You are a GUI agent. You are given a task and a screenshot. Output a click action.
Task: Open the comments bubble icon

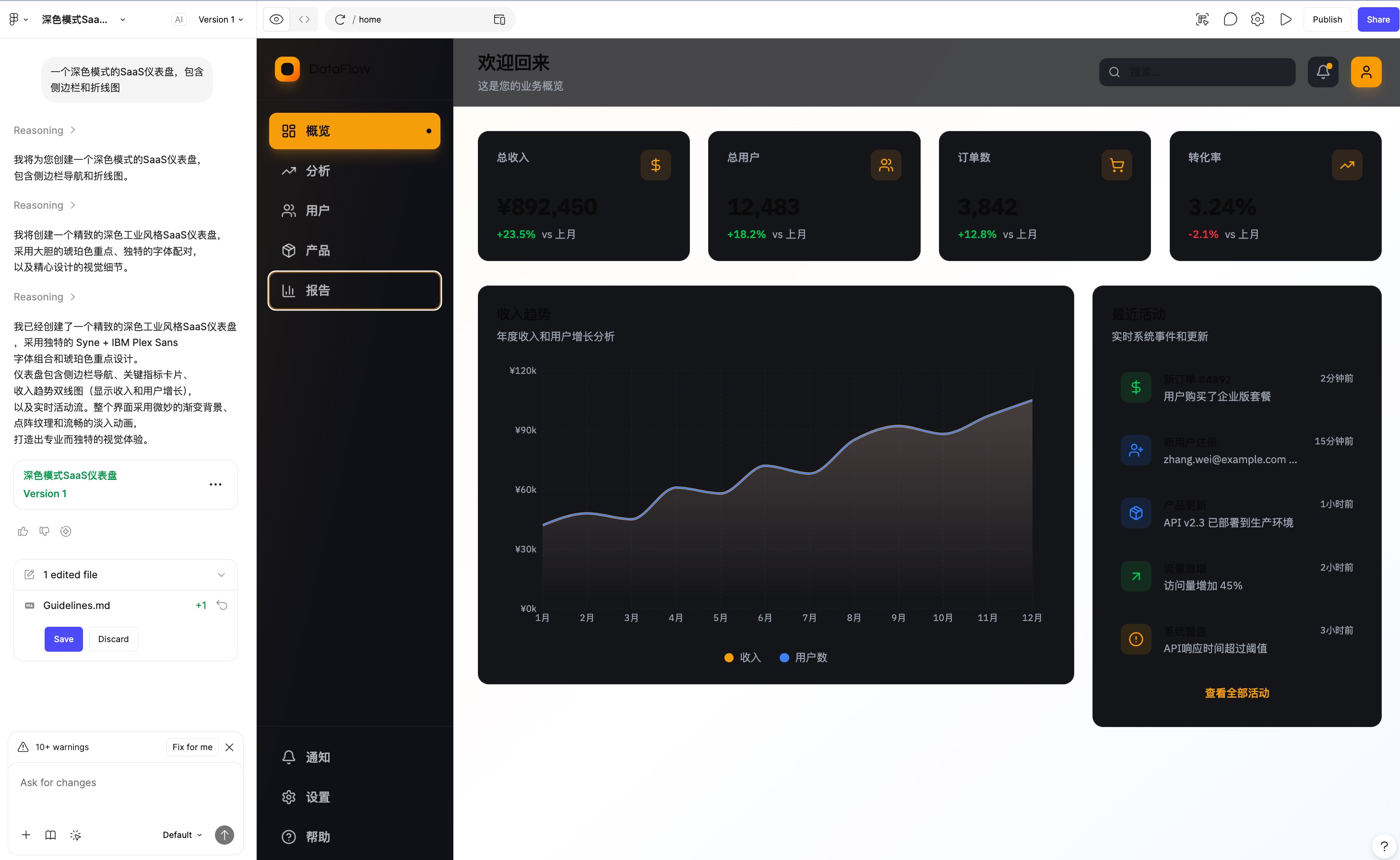1230,19
